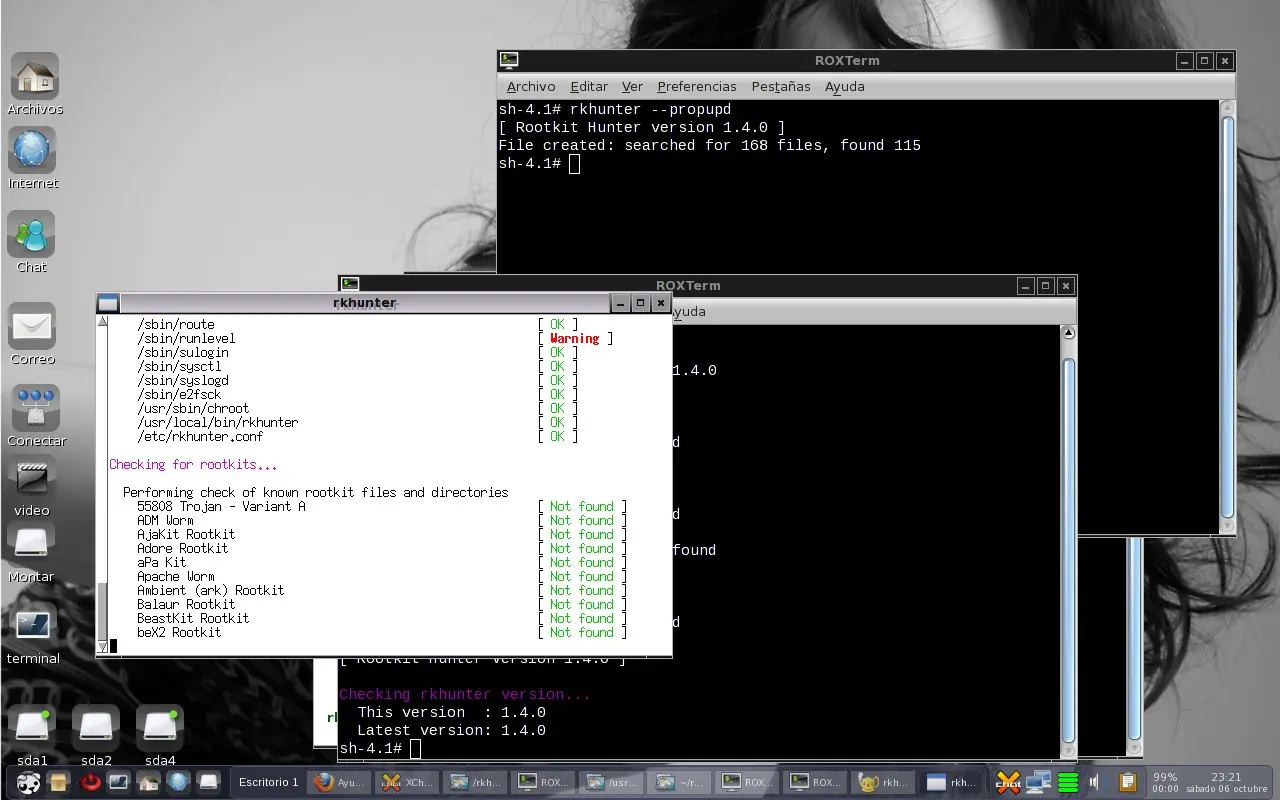Click 'rkhunter --propupd' command text
Image resolution: width=1280 pixels, height=800 pixels.
coord(651,110)
